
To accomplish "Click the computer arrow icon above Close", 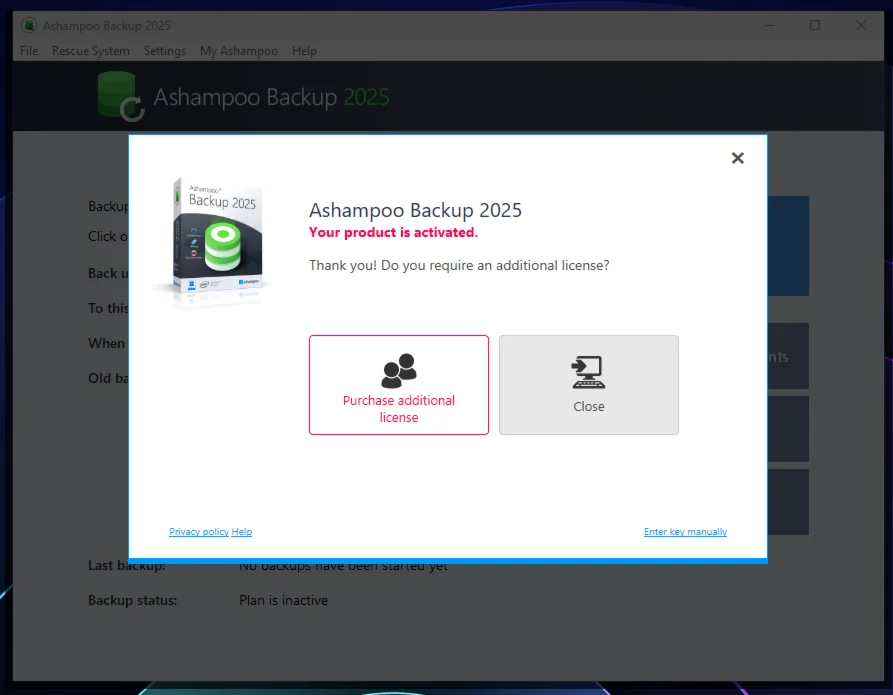I will pos(588,372).
